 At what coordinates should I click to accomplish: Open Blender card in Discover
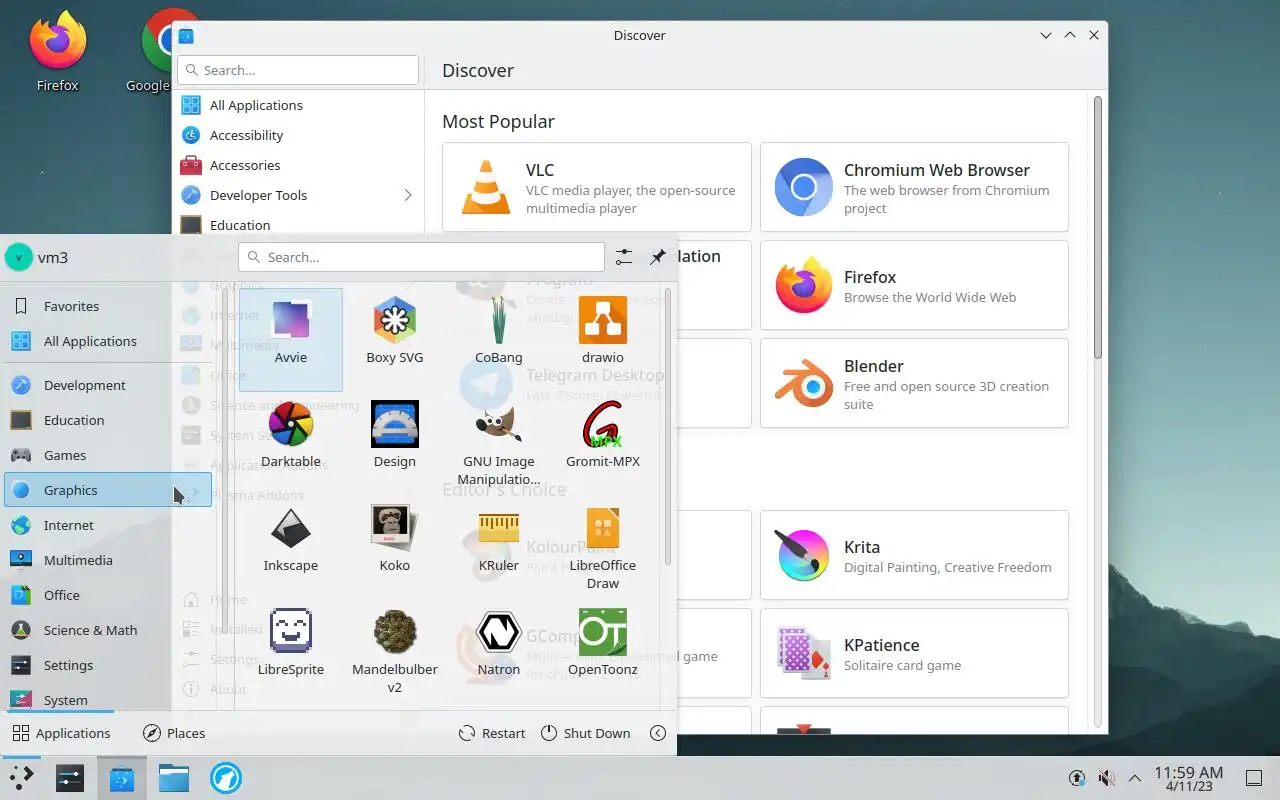coord(914,383)
